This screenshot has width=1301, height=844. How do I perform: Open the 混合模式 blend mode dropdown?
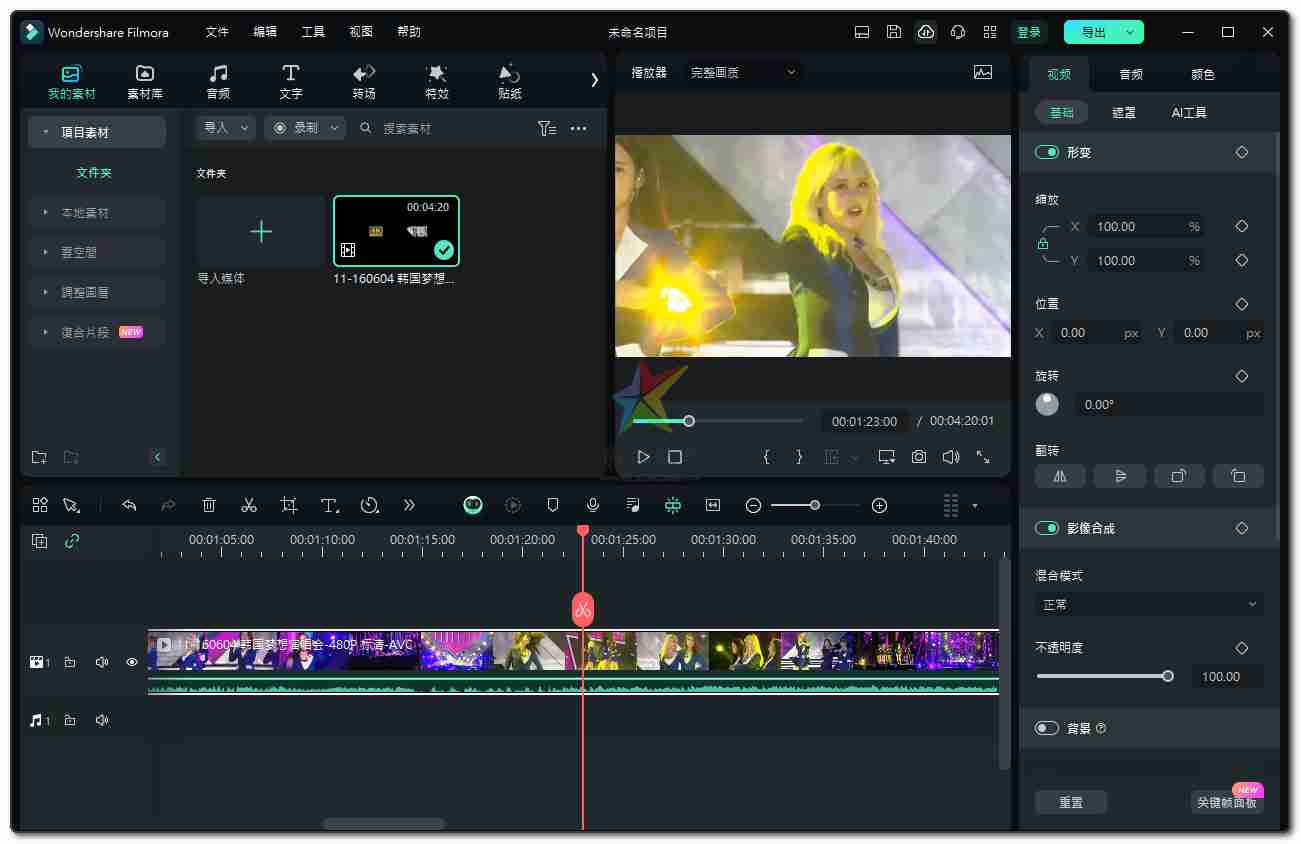coord(1149,604)
